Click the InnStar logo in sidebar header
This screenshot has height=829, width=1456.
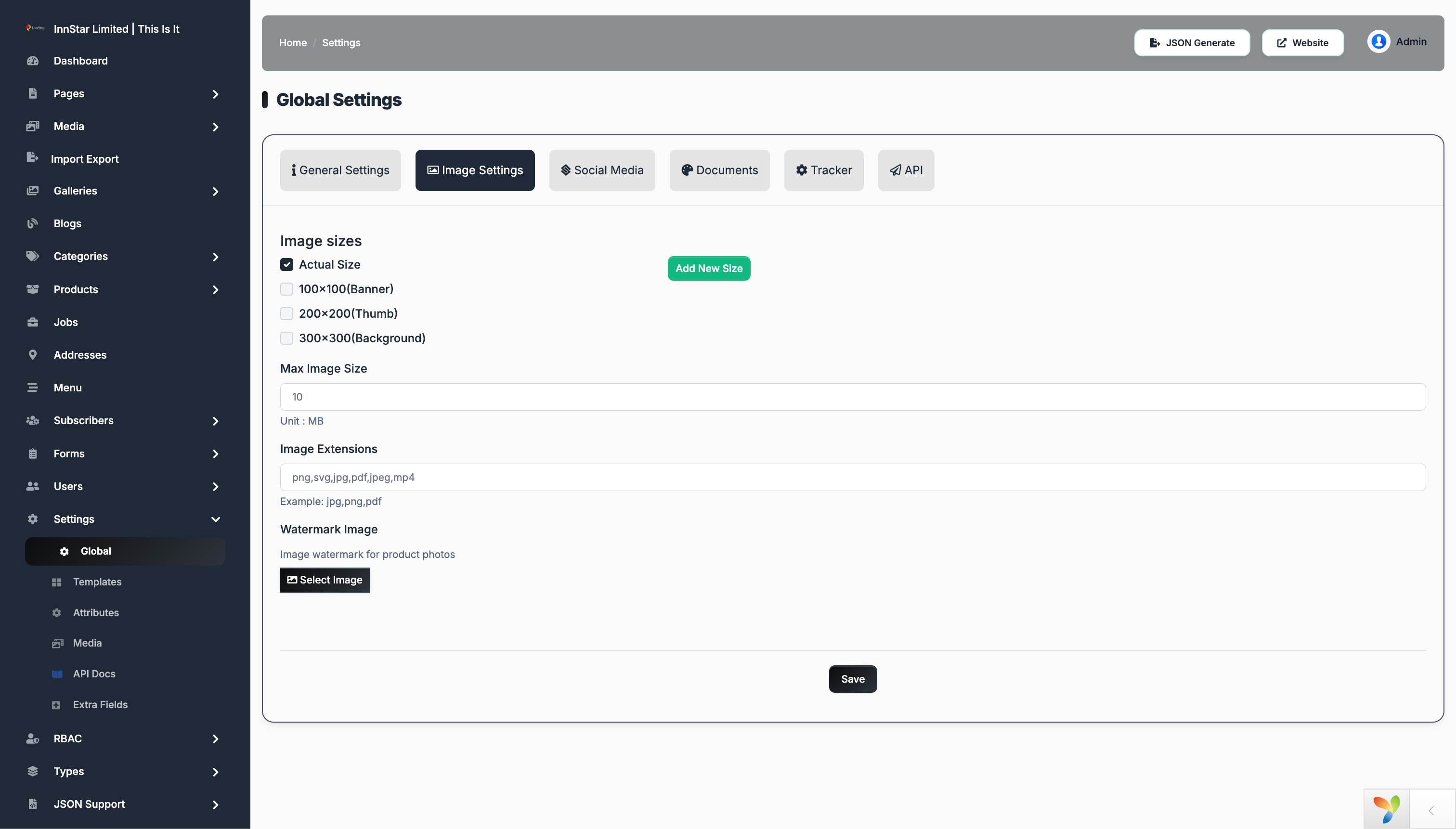[x=35, y=28]
